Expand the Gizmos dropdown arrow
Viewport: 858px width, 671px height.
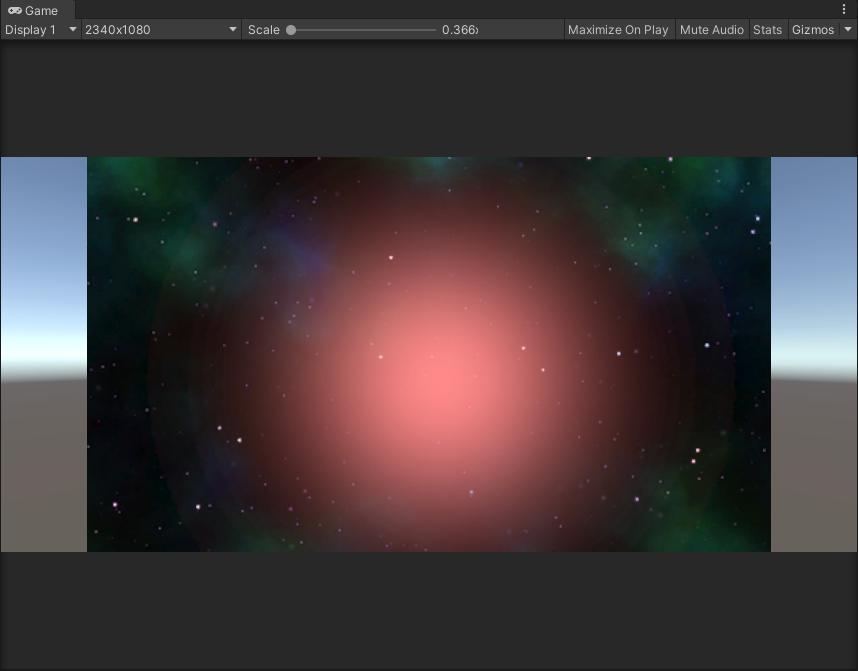point(848,30)
